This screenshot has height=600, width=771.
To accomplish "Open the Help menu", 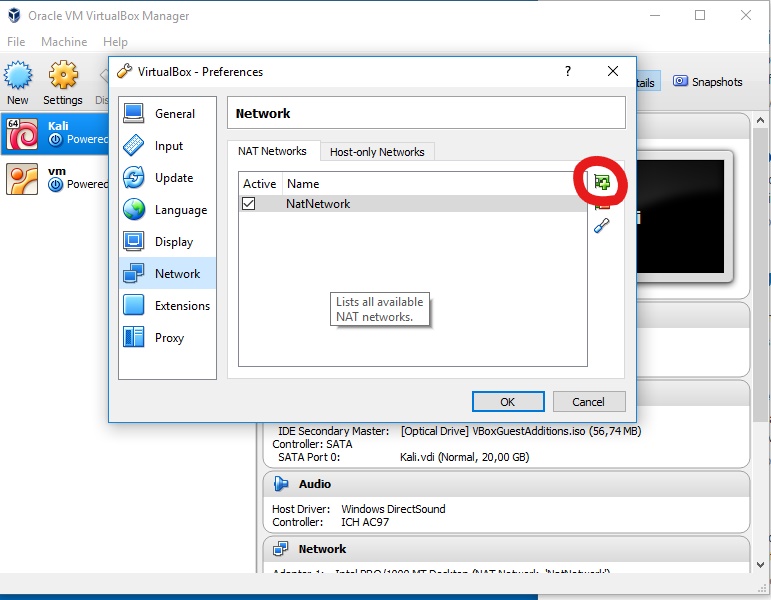I will point(116,42).
